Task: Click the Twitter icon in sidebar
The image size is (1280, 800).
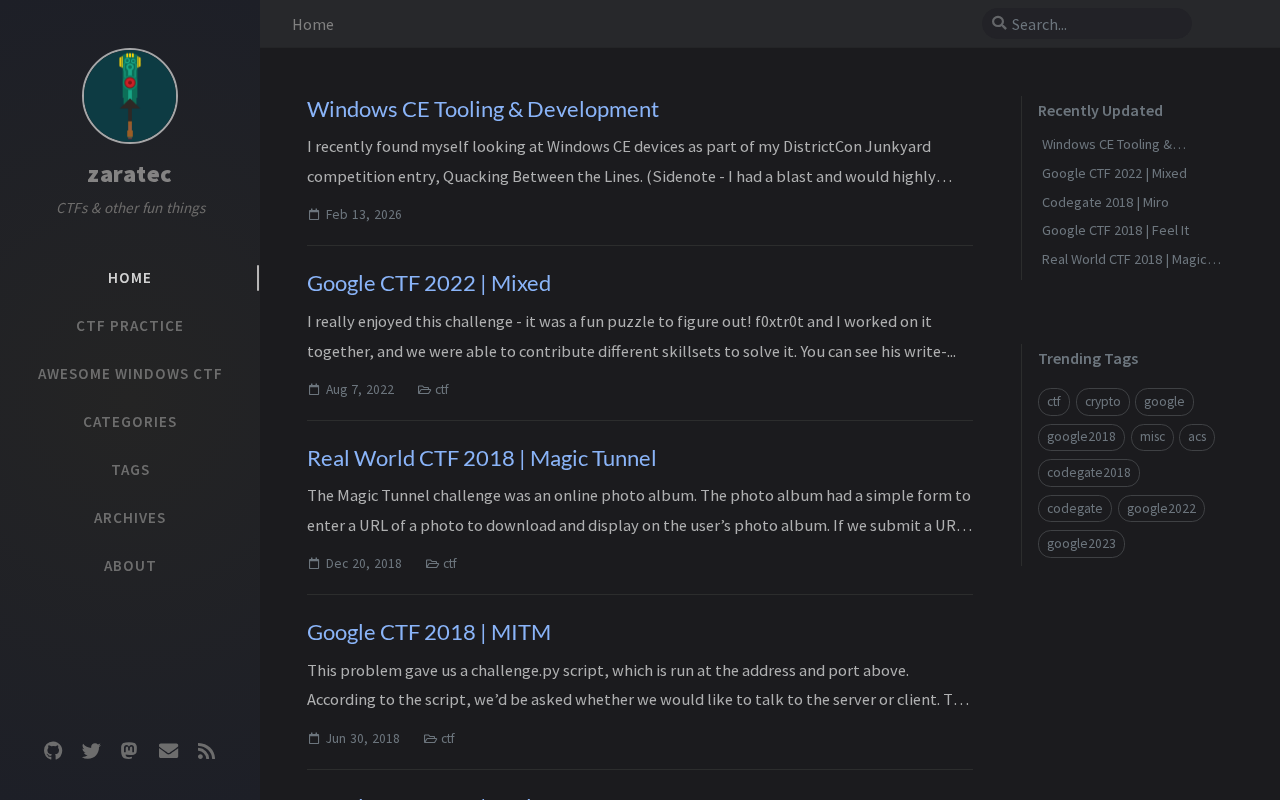Action: click(x=91, y=751)
